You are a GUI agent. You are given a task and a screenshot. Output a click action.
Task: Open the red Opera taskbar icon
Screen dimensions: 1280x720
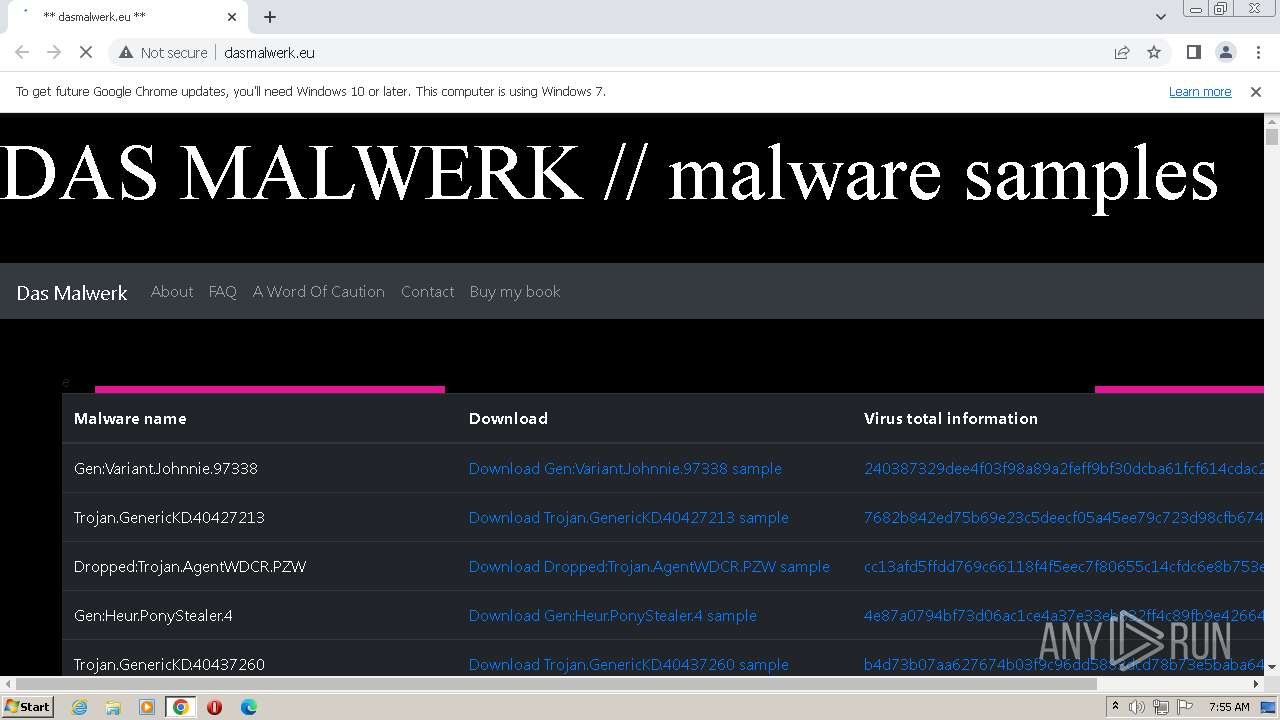coord(214,707)
